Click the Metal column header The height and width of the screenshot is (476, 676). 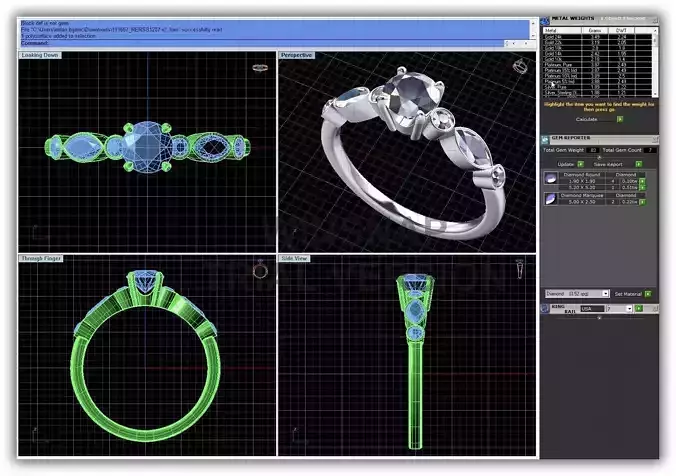pos(562,31)
